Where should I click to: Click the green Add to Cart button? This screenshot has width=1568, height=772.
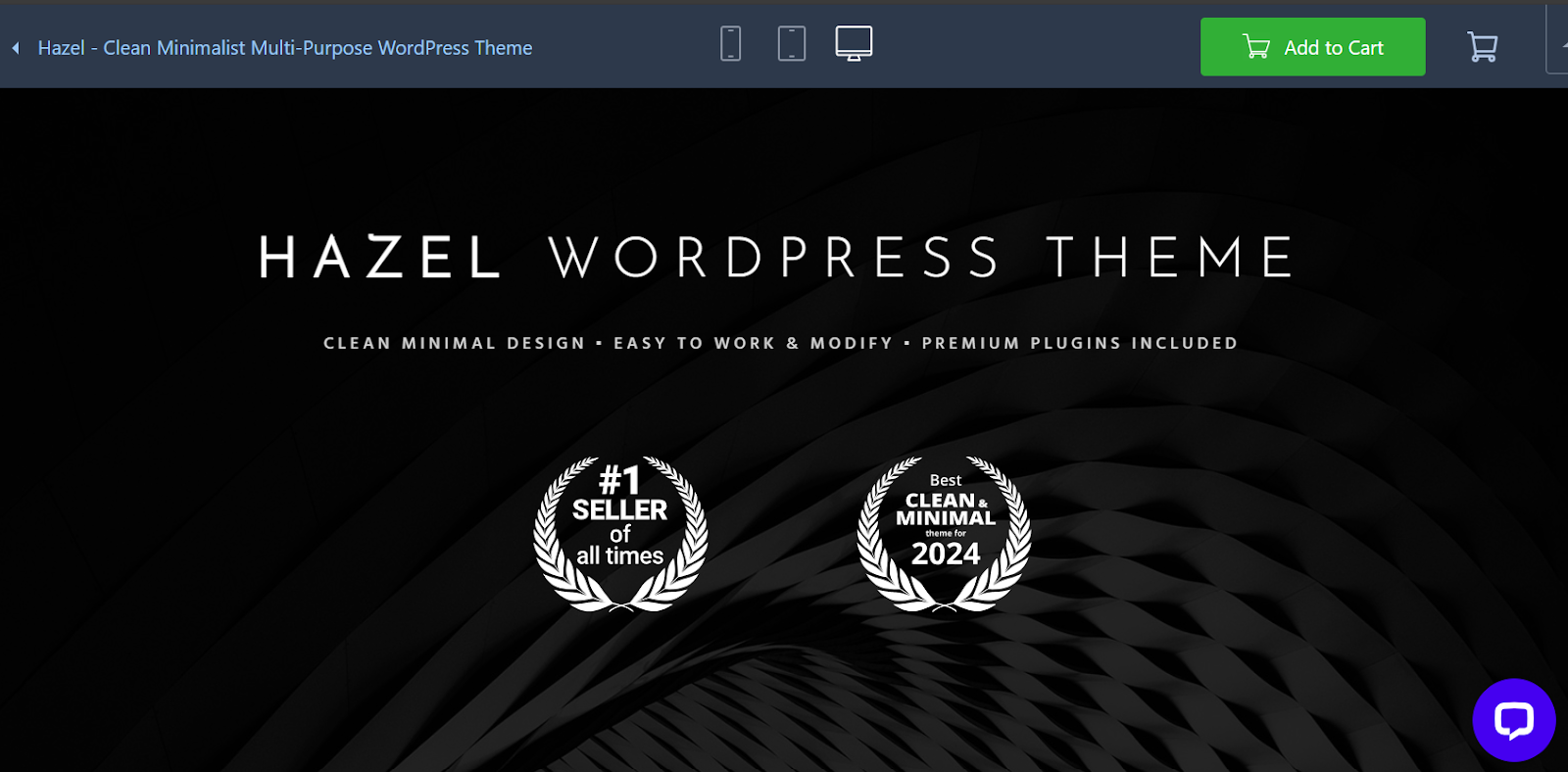(1312, 47)
